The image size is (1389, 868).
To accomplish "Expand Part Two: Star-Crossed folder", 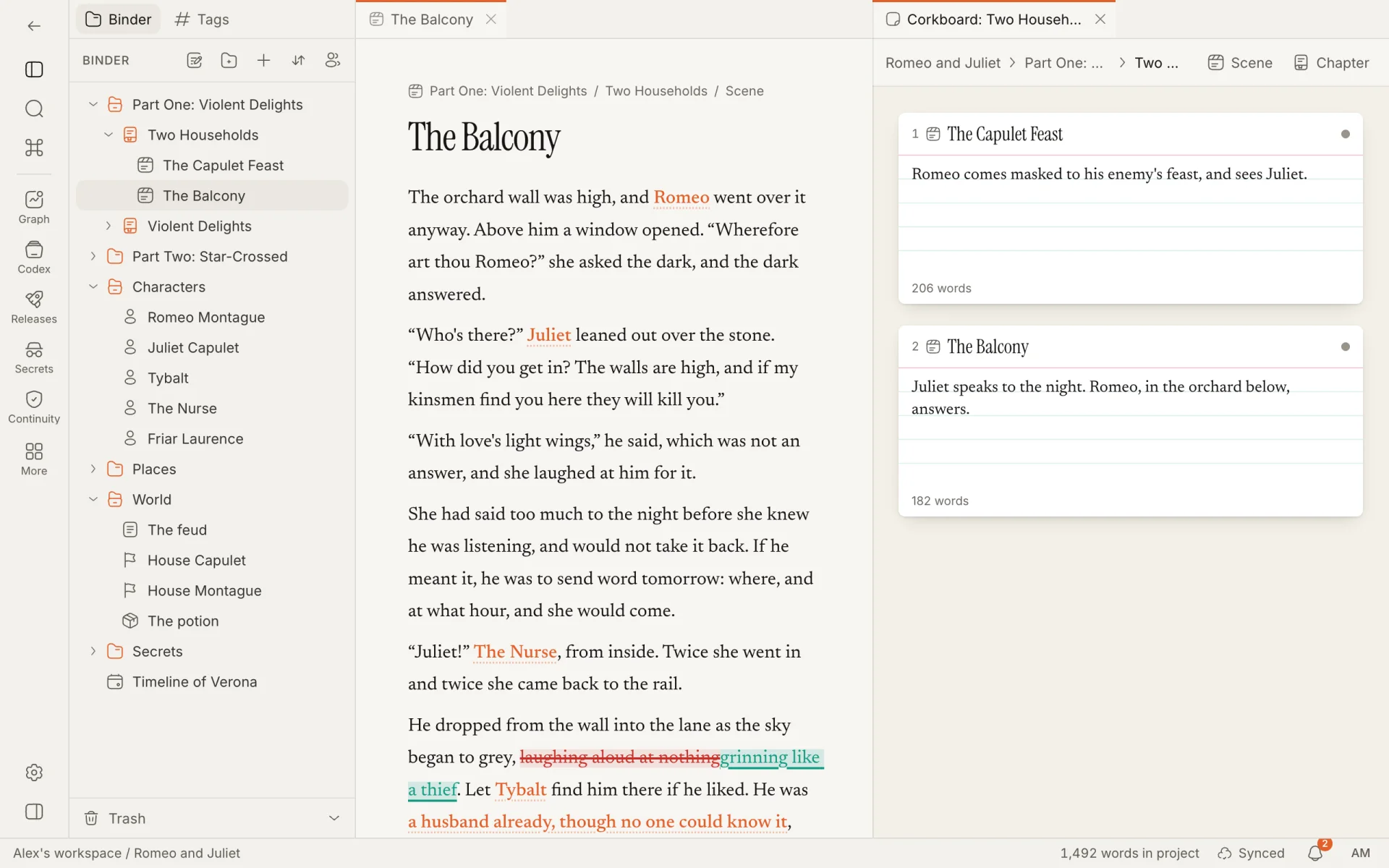I will 93,257.
